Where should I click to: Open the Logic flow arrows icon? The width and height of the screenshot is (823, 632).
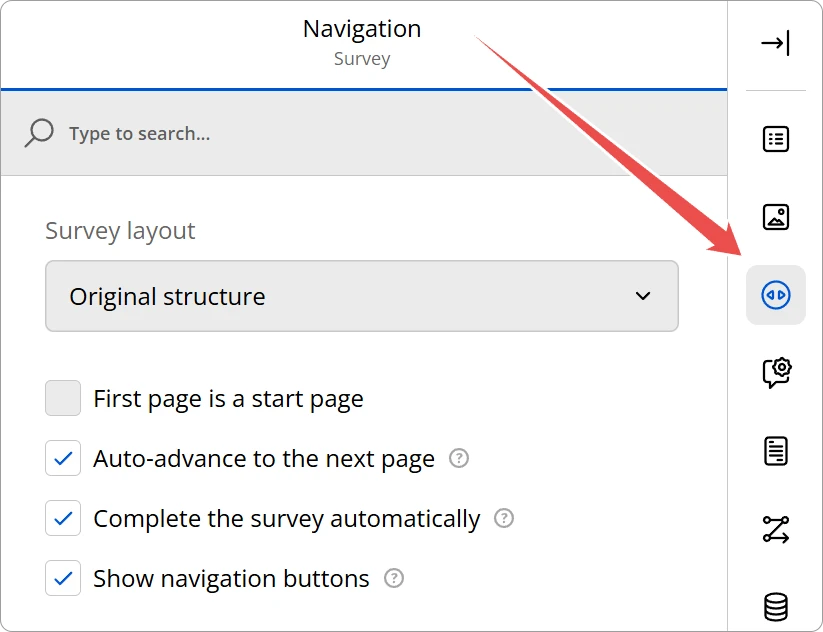point(775,529)
